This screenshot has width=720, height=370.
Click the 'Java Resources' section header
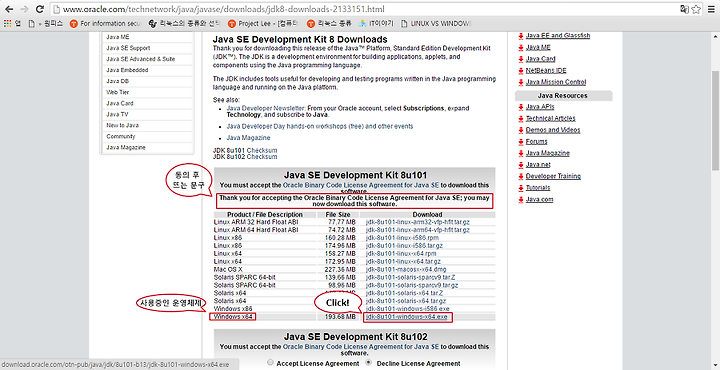[x=564, y=96]
